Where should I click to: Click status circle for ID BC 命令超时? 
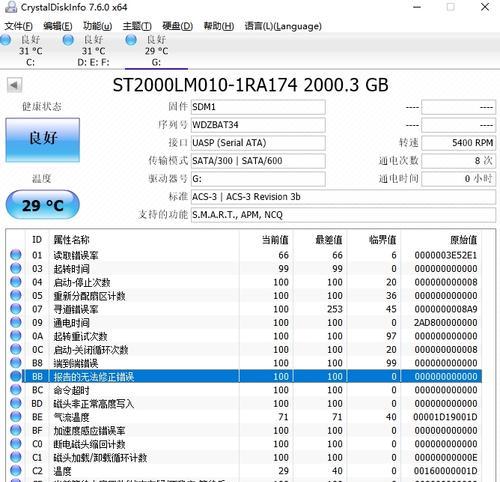pos(15,390)
